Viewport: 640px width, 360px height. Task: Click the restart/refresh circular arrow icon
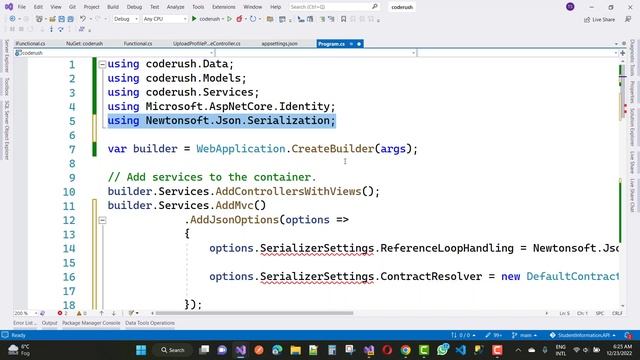click(x=253, y=19)
